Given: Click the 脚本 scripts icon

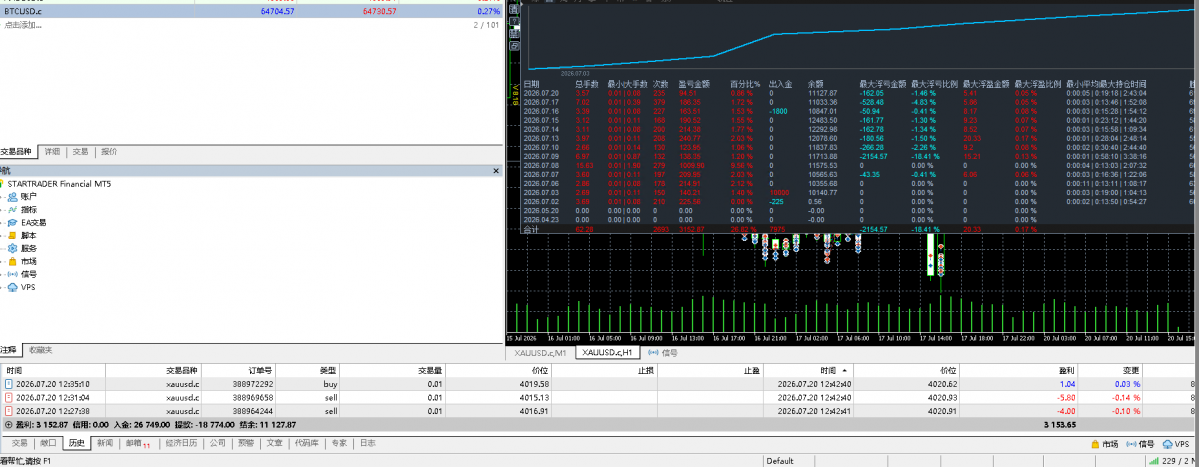Looking at the screenshot, I should coord(13,235).
